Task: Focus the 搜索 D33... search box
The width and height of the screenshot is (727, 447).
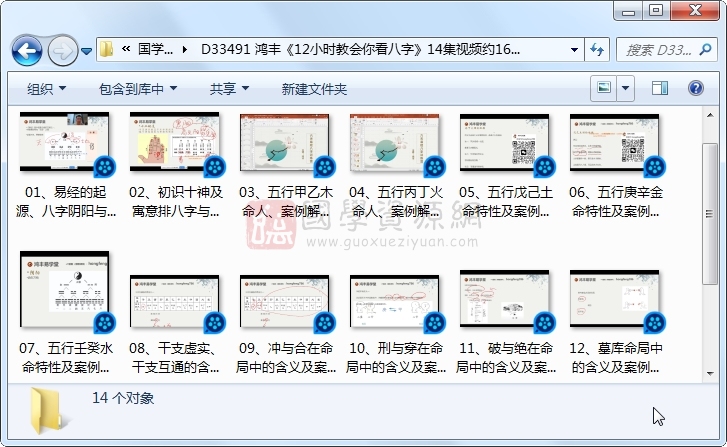Action: [659, 50]
